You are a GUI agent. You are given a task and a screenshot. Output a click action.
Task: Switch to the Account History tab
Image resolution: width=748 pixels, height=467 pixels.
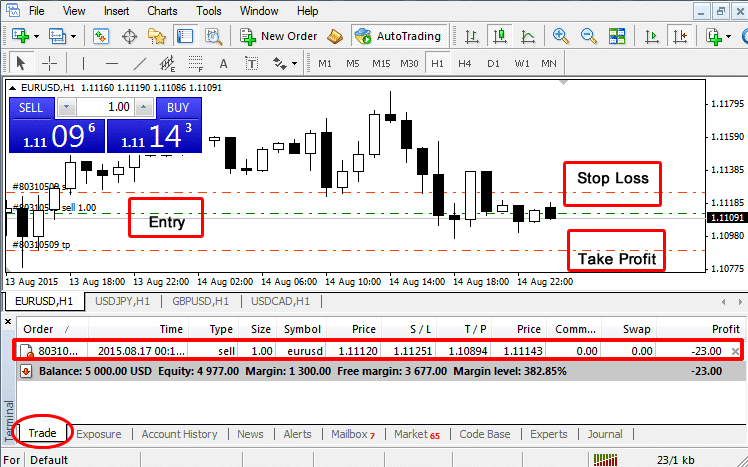(179, 434)
